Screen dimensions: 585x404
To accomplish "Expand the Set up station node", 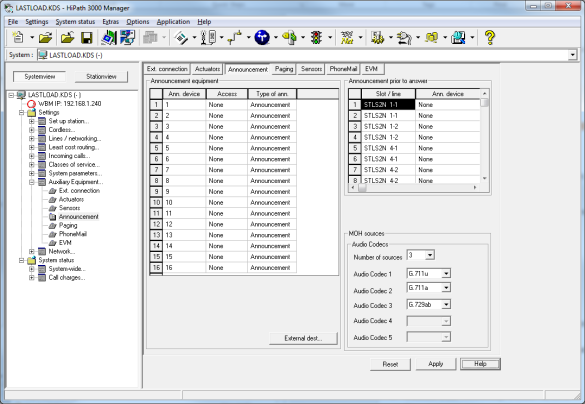I will [x=32, y=121].
